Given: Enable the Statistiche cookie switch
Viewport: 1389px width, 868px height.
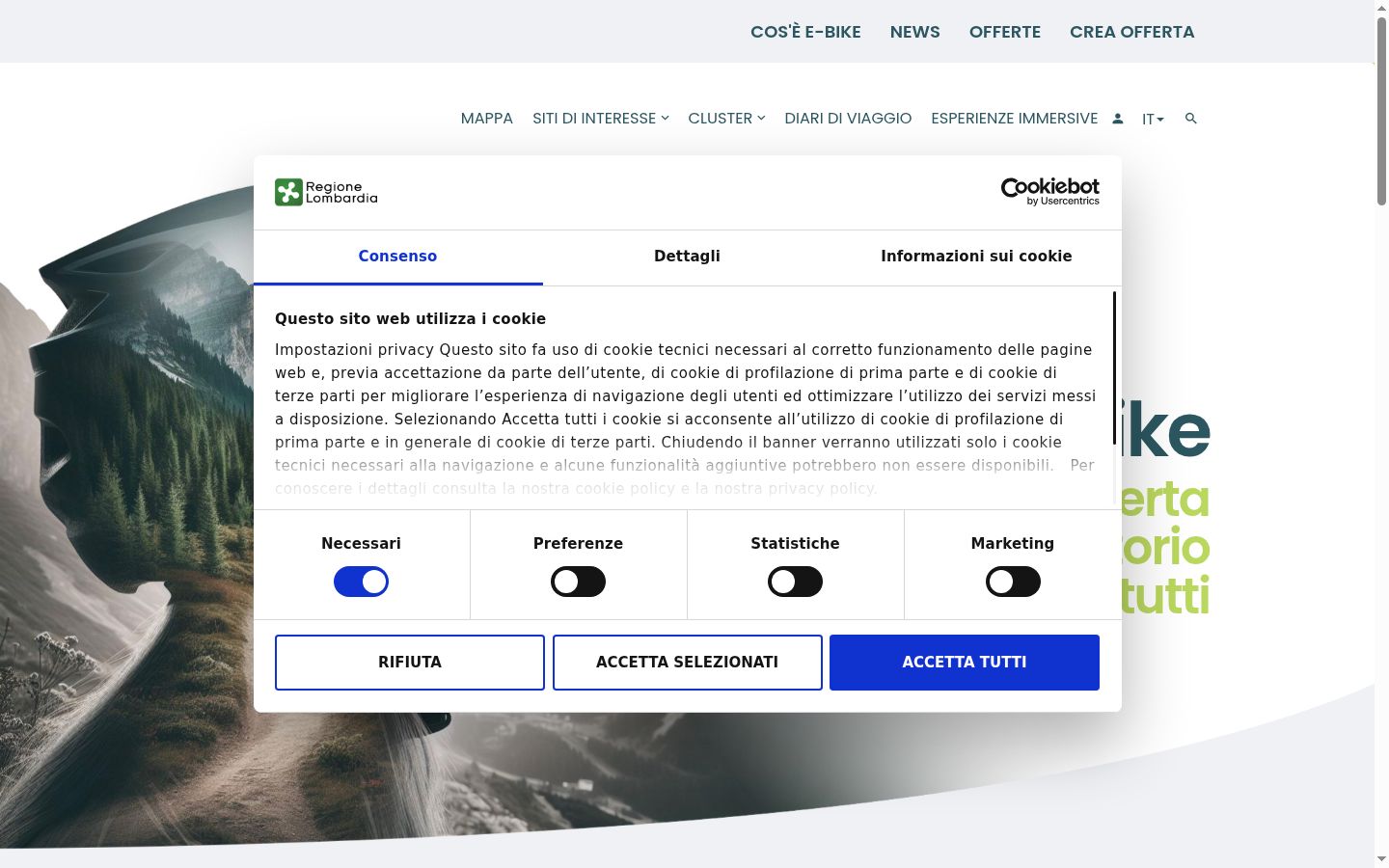Looking at the screenshot, I should click(x=795, y=582).
